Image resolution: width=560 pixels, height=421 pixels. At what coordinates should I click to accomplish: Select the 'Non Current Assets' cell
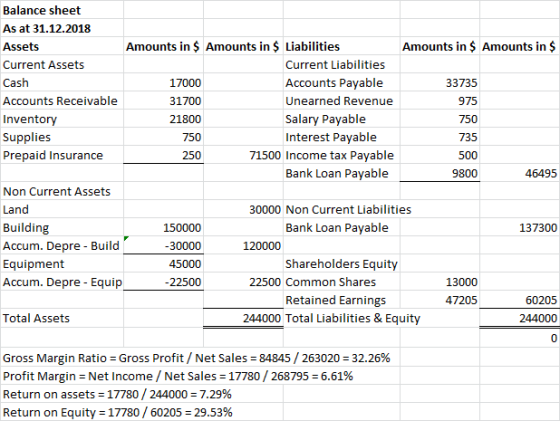pyautogui.click(x=62, y=191)
